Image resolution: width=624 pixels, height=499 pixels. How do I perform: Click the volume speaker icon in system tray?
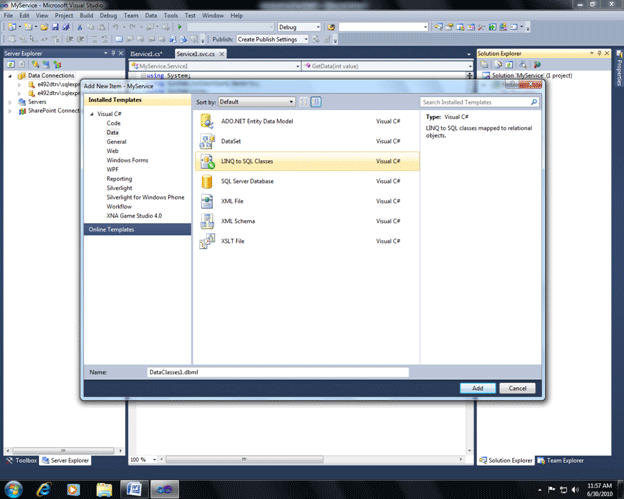(575, 489)
